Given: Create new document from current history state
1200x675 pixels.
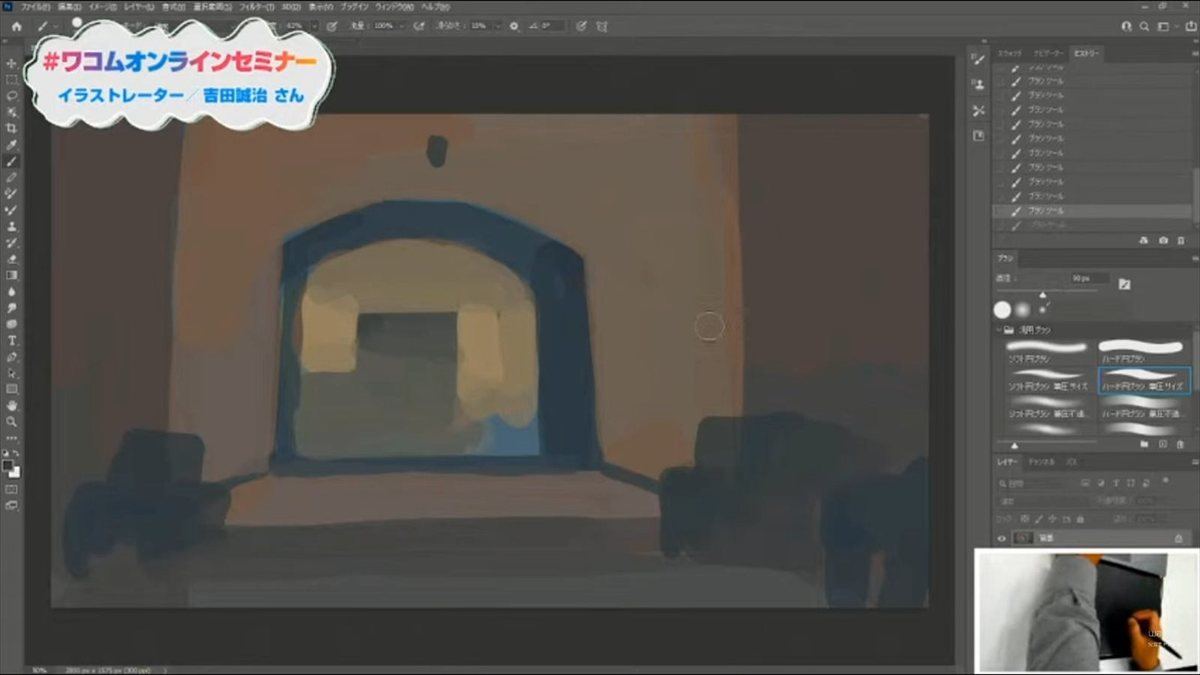Looking at the screenshot, I should point(1145,241).
